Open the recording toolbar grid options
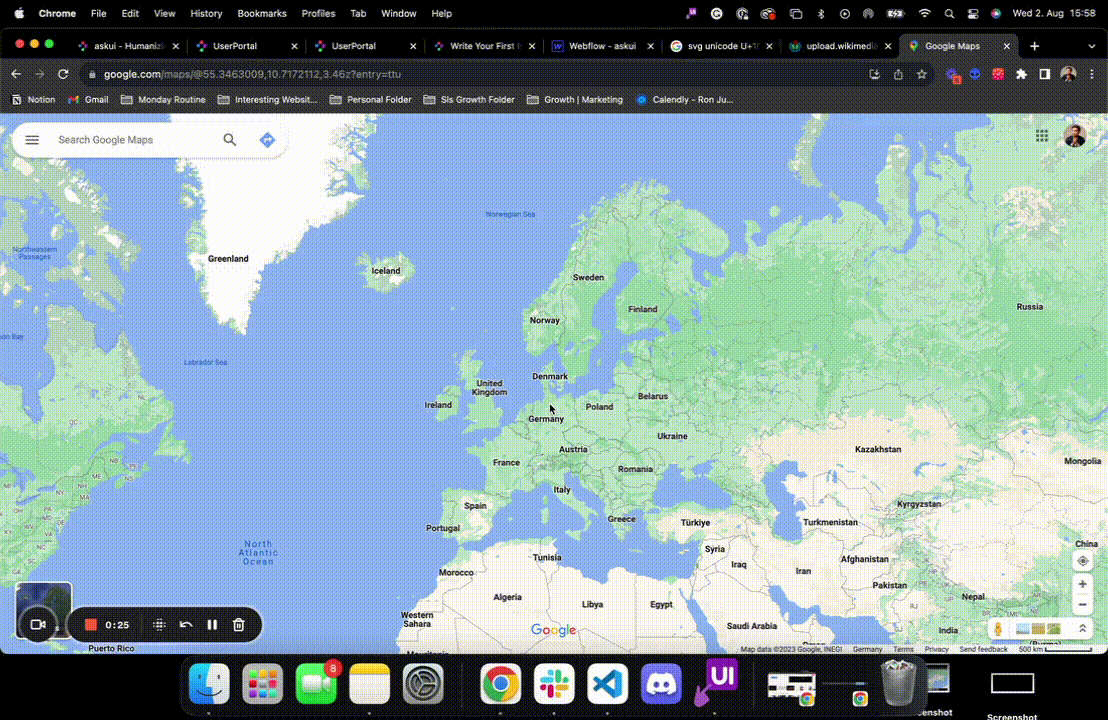The width and height of the screenshot is (1108, 720). pyautogui.click(x=159, y=625)
